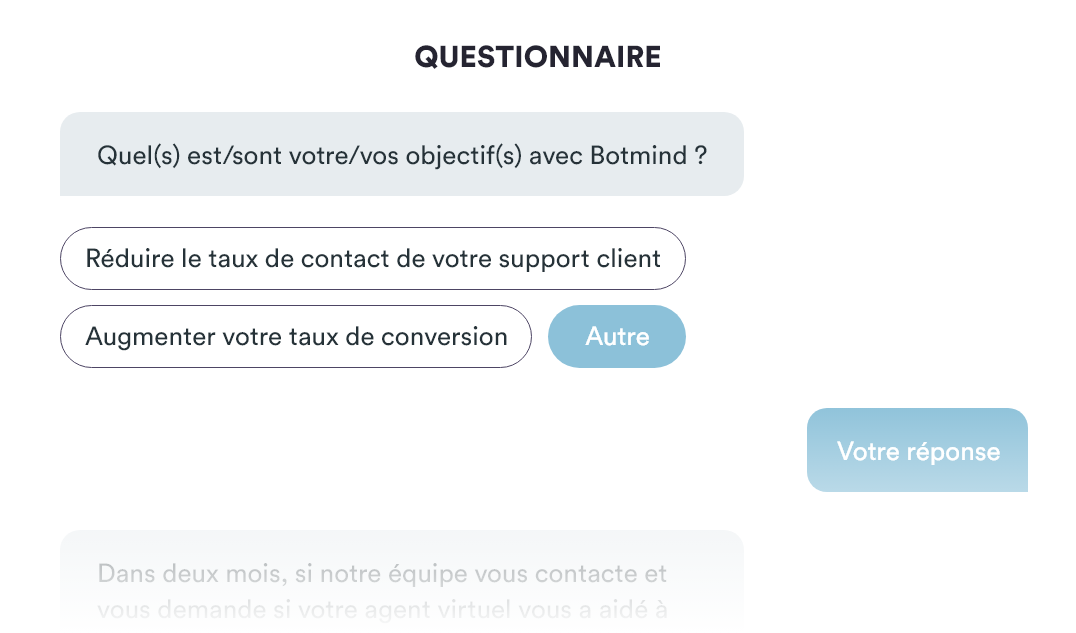
Task: Toggle the 'Autre' objective choice
Action: [617, 336]
